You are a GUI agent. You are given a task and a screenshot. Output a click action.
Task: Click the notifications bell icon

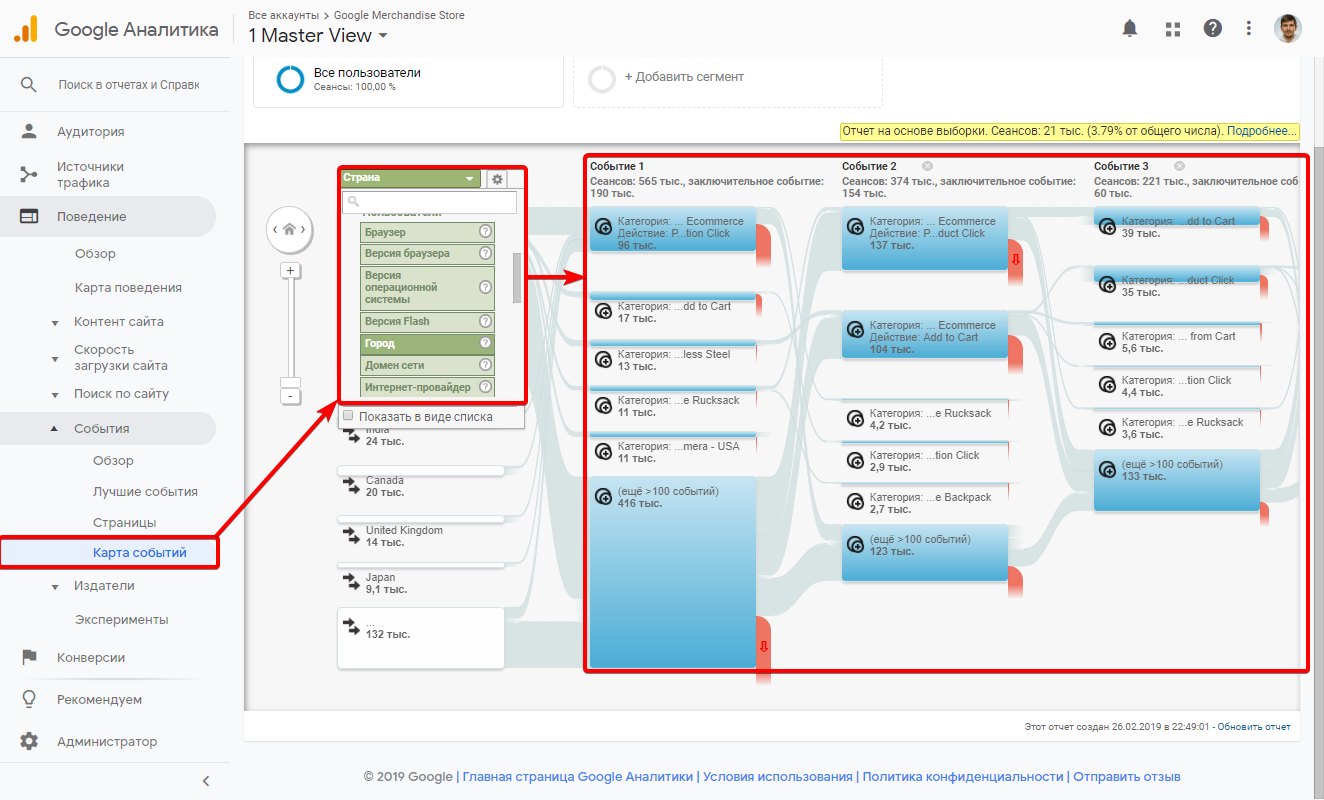[x=1130, y=29]
